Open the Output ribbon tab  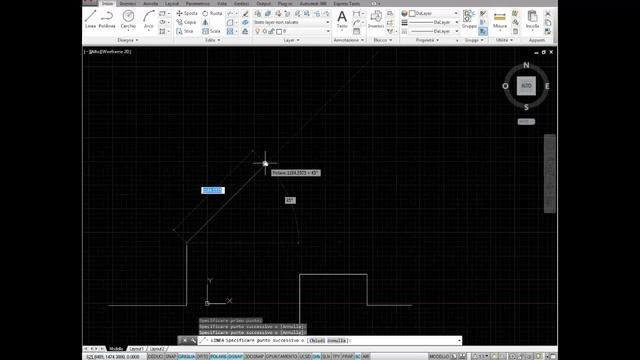[263, 4]
